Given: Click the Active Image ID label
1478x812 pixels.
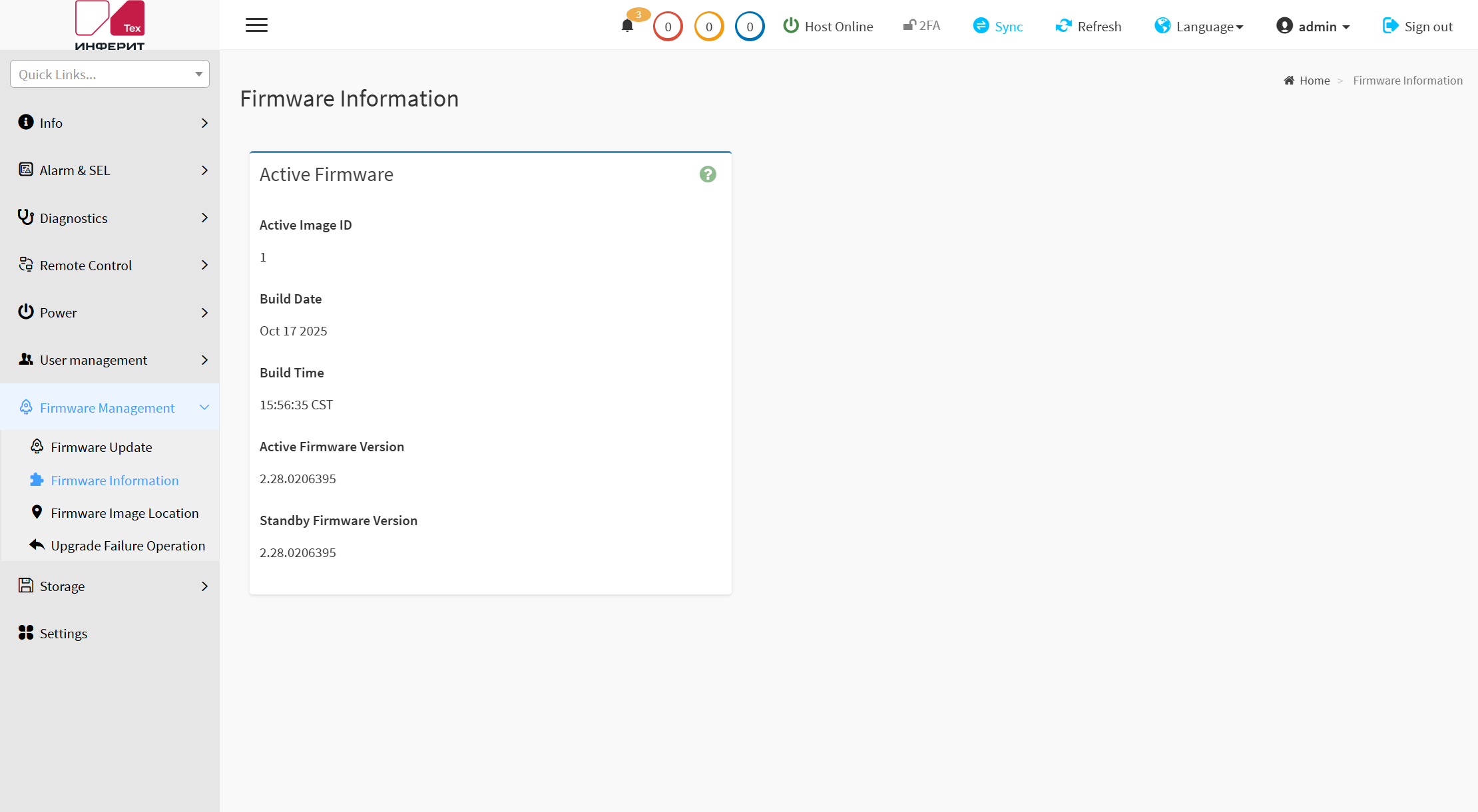Looking at the screenshot, I should tap(306, 225).
